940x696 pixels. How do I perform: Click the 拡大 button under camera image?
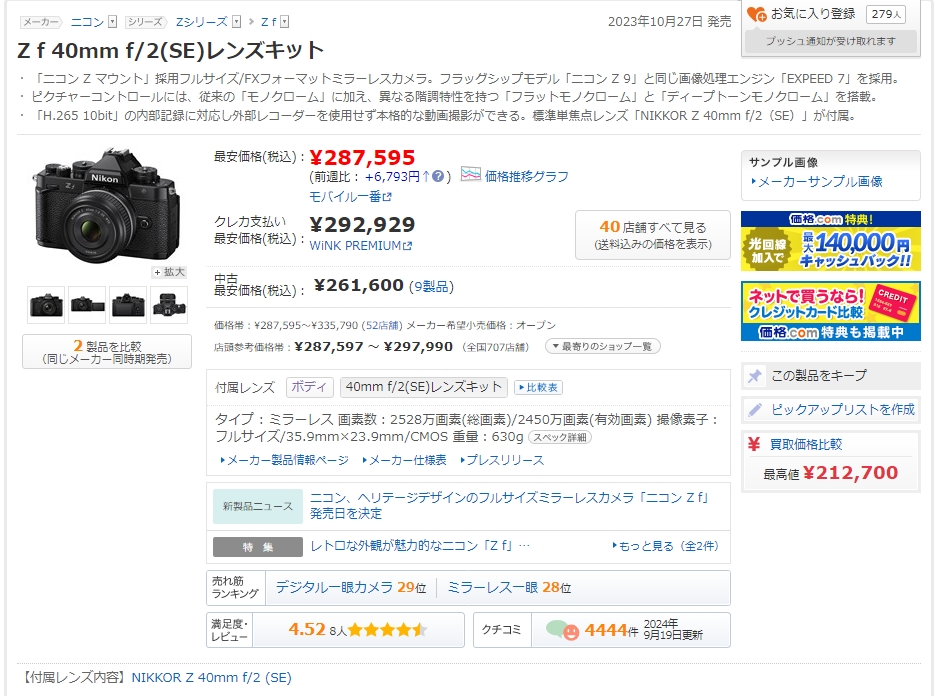click(169, 272)
